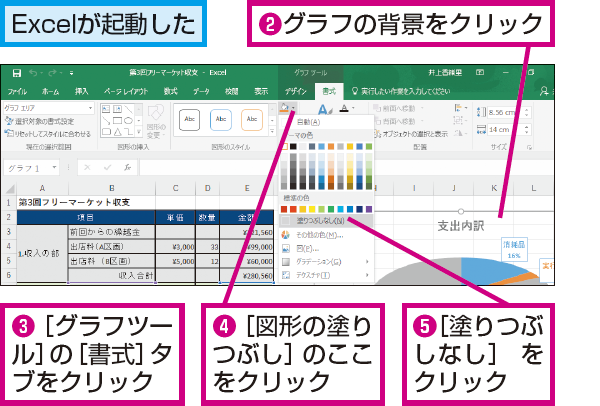Click the rotate objects icon
The width and height of the screenshot is (600, 406).
point(460,133)
